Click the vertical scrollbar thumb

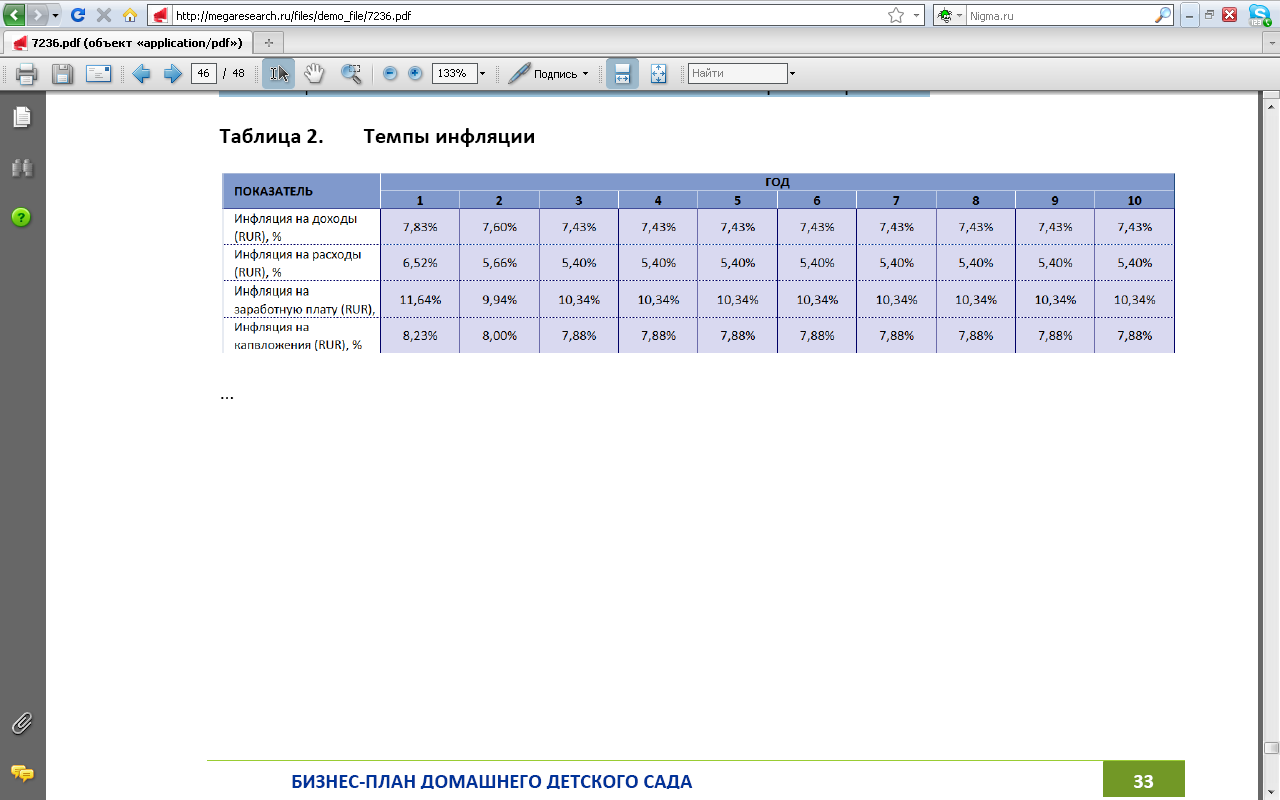tap(1271, 747)
